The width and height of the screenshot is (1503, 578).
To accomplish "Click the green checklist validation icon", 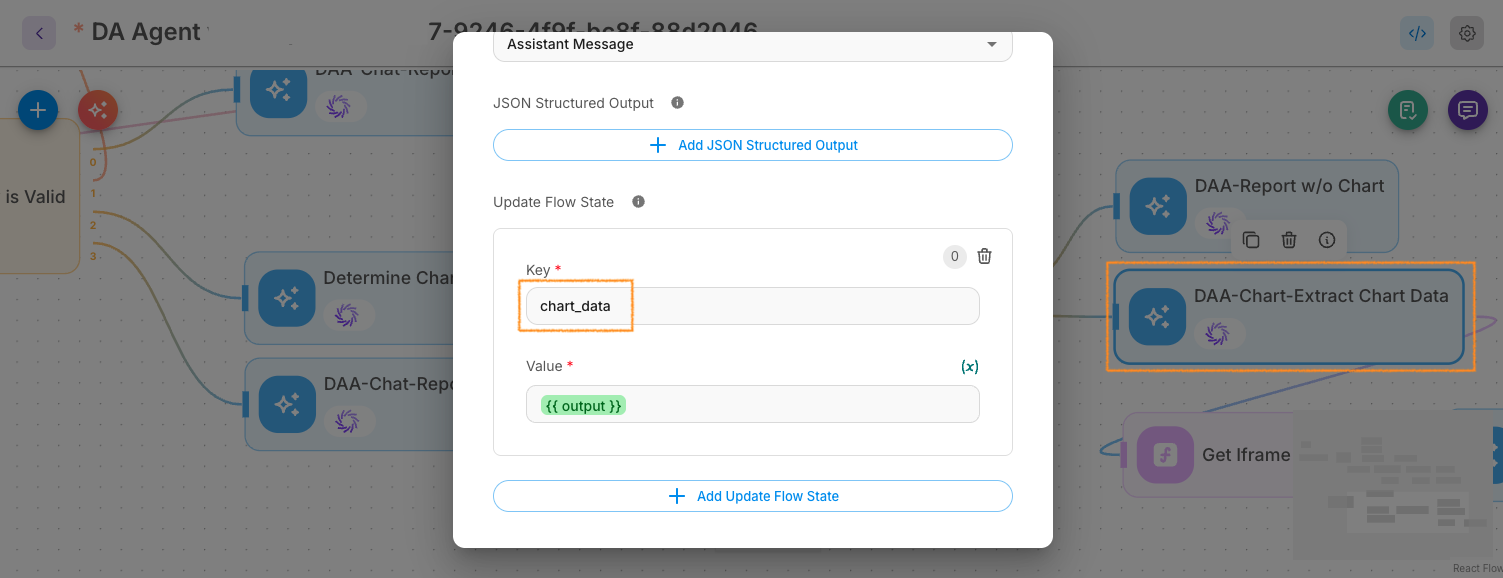I will point(1408,110).
